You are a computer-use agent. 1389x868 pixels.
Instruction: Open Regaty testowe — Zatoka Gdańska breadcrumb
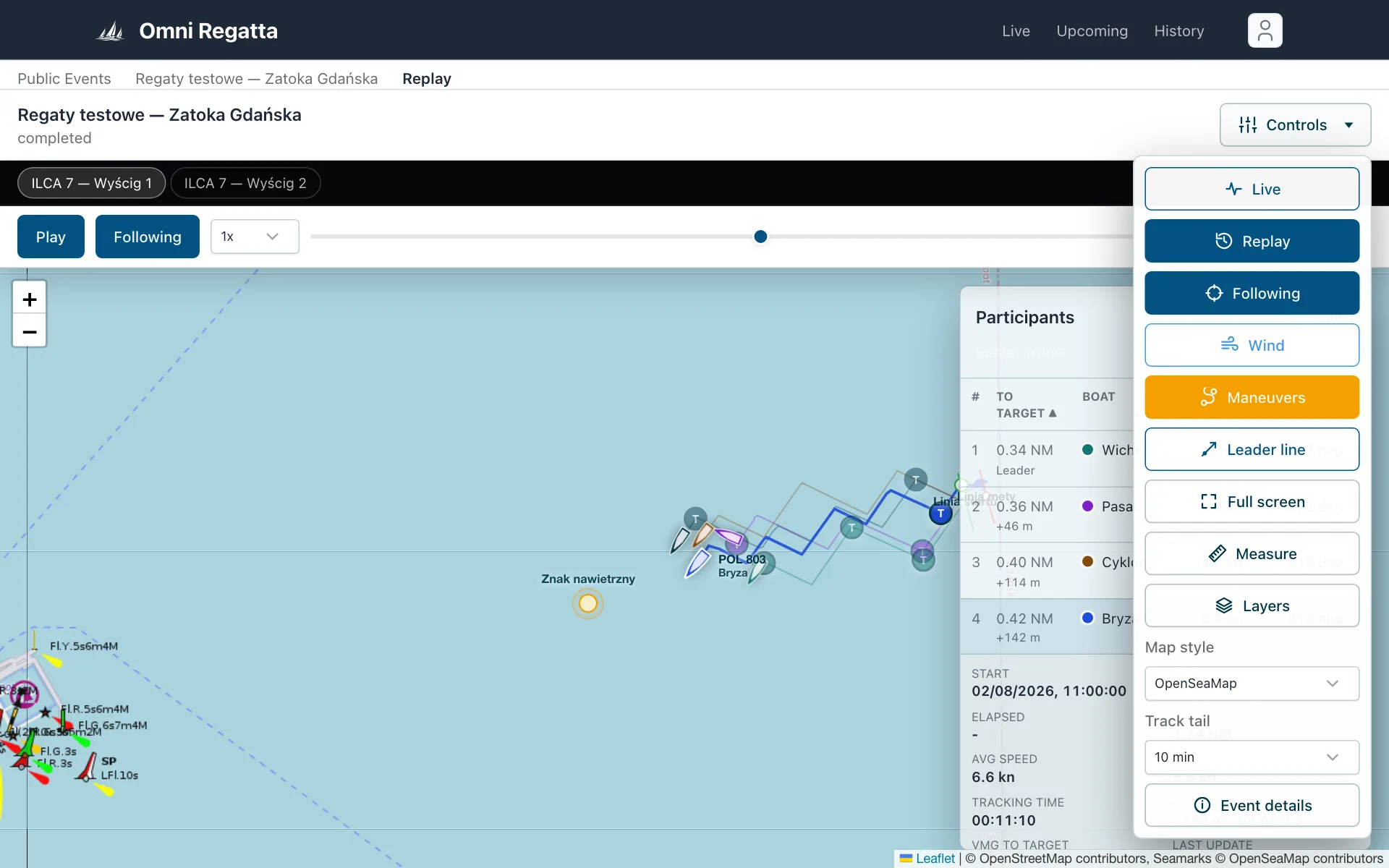click(256, 79)
